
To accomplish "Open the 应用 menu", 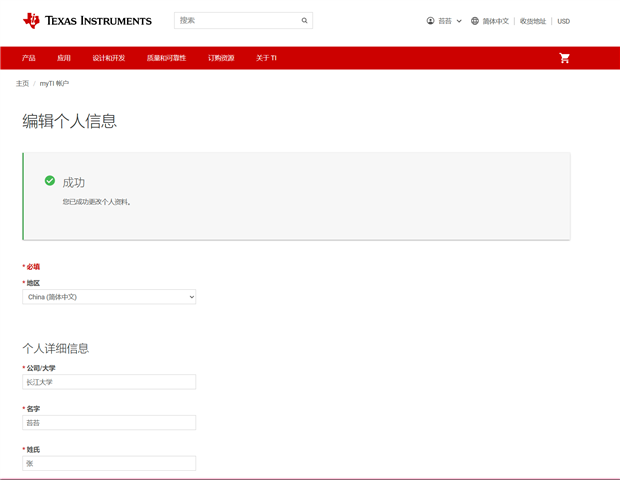I will (x=64, y=58).
